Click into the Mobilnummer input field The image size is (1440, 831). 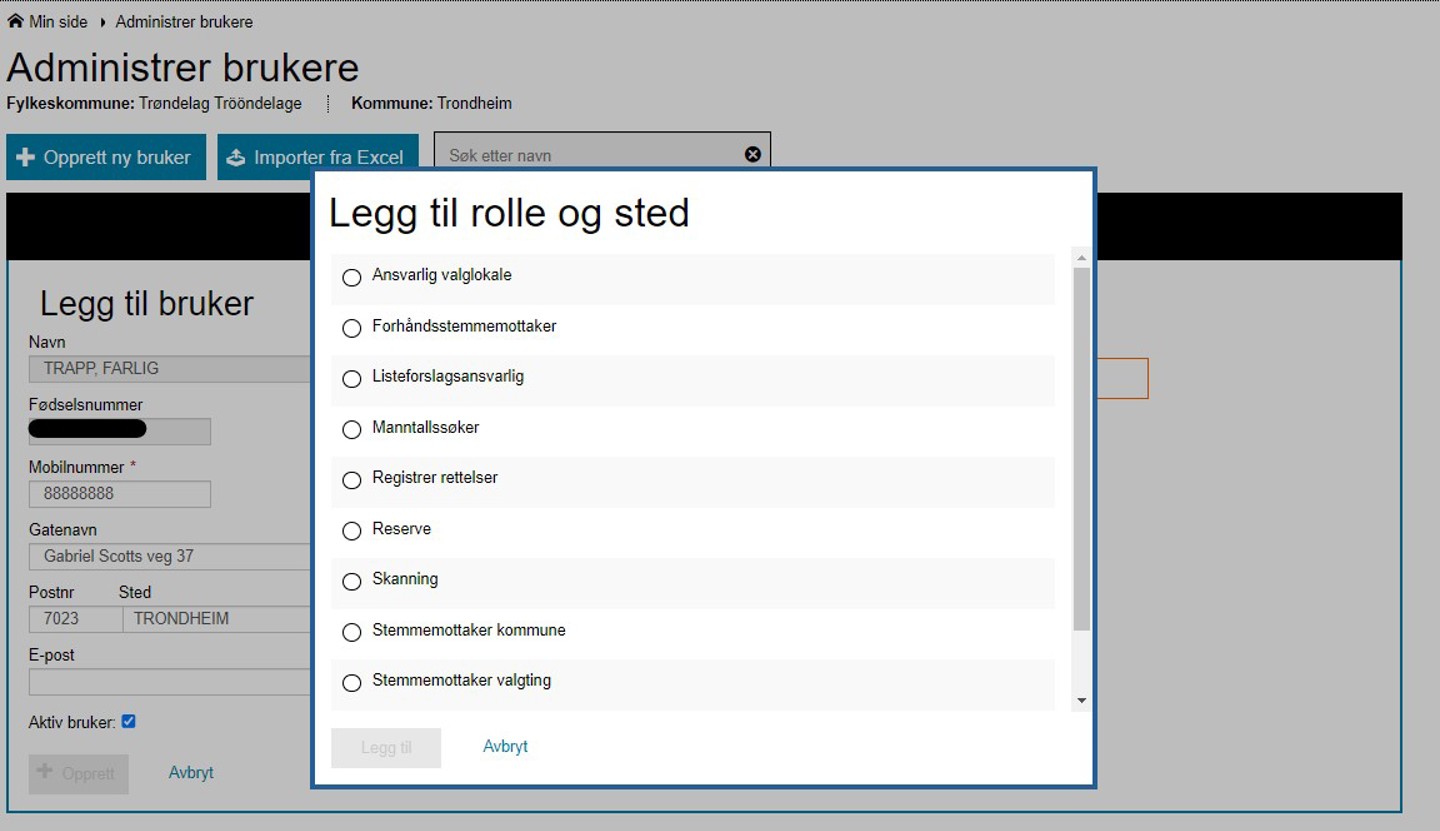(x=120, y=494)
